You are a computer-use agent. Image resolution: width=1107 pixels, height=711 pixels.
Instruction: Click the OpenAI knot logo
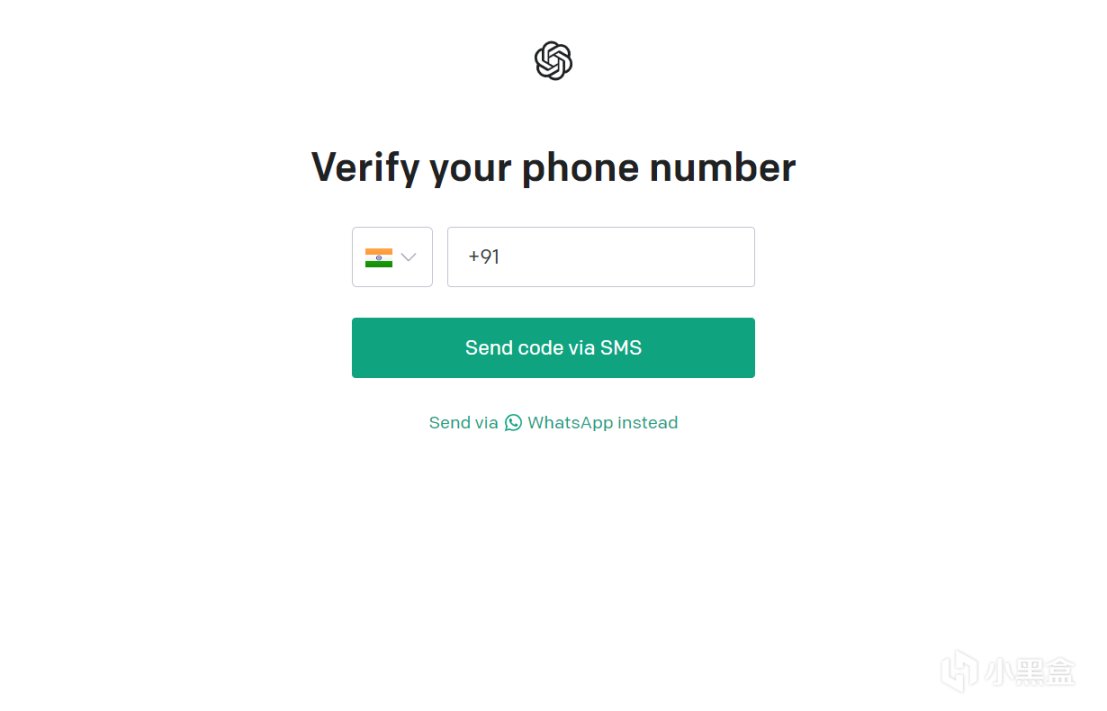click(x=553, y=61)
